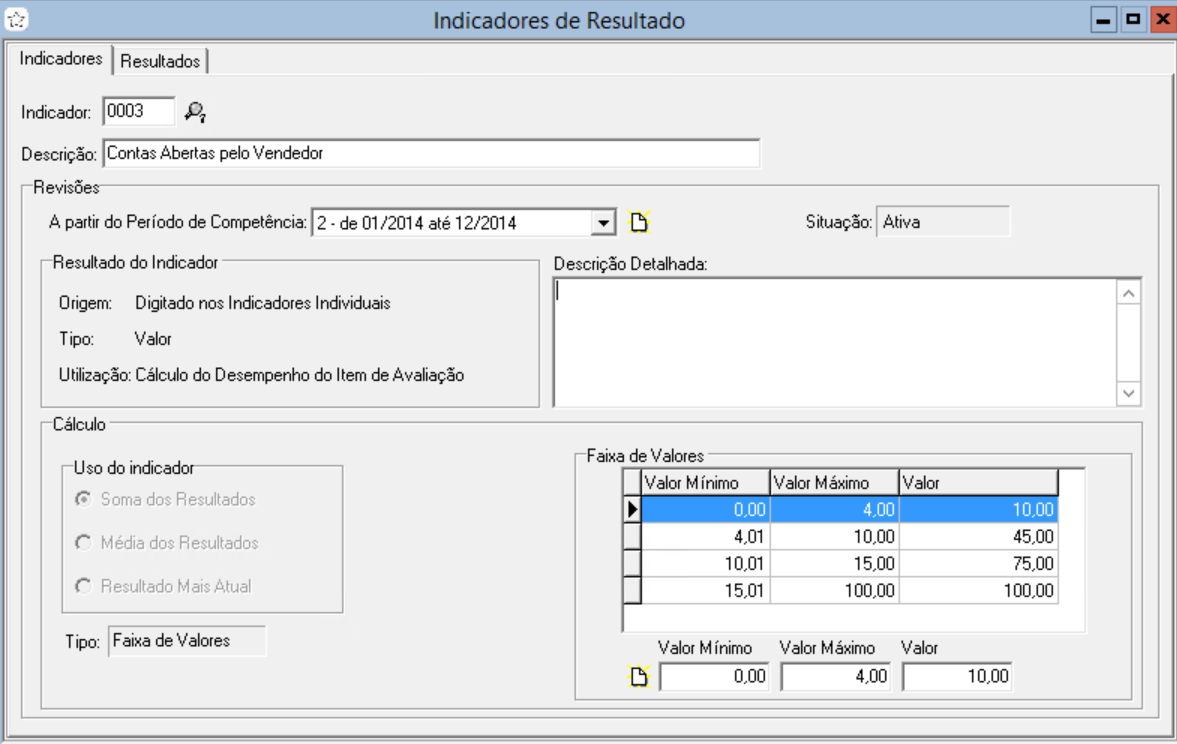This screenshot has height=744, width=1177.
Task: Click inside the Descrição Detalhada text area
Action: pyautogui.click(x=835, y=341)
